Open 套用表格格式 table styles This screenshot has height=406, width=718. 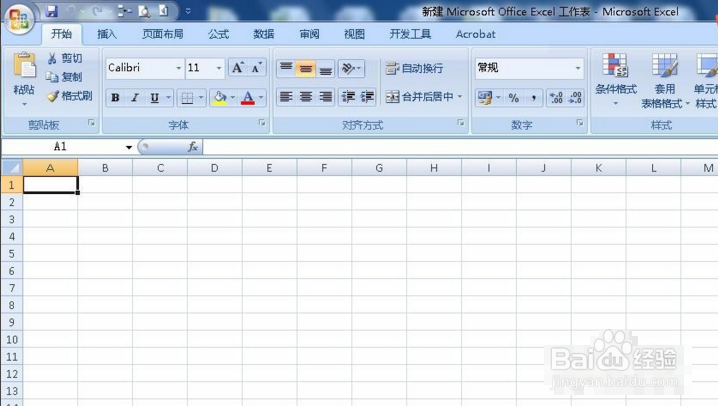[665, 80]
